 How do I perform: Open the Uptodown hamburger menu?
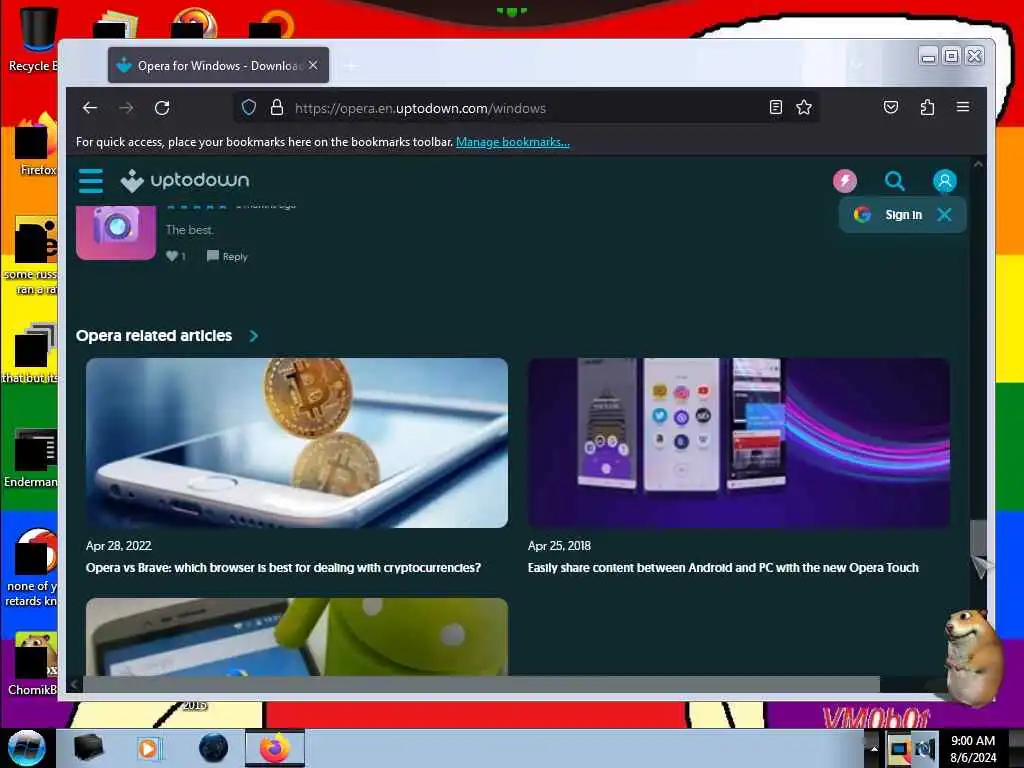[x=91, y=181]
